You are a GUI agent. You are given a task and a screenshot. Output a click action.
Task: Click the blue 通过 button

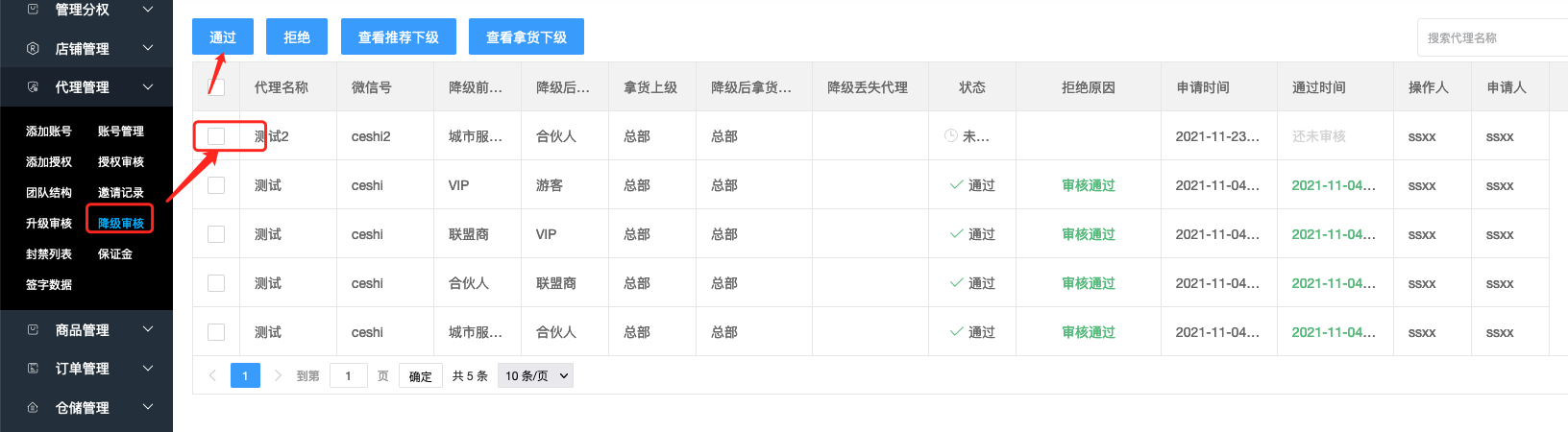tap(223, 36)
